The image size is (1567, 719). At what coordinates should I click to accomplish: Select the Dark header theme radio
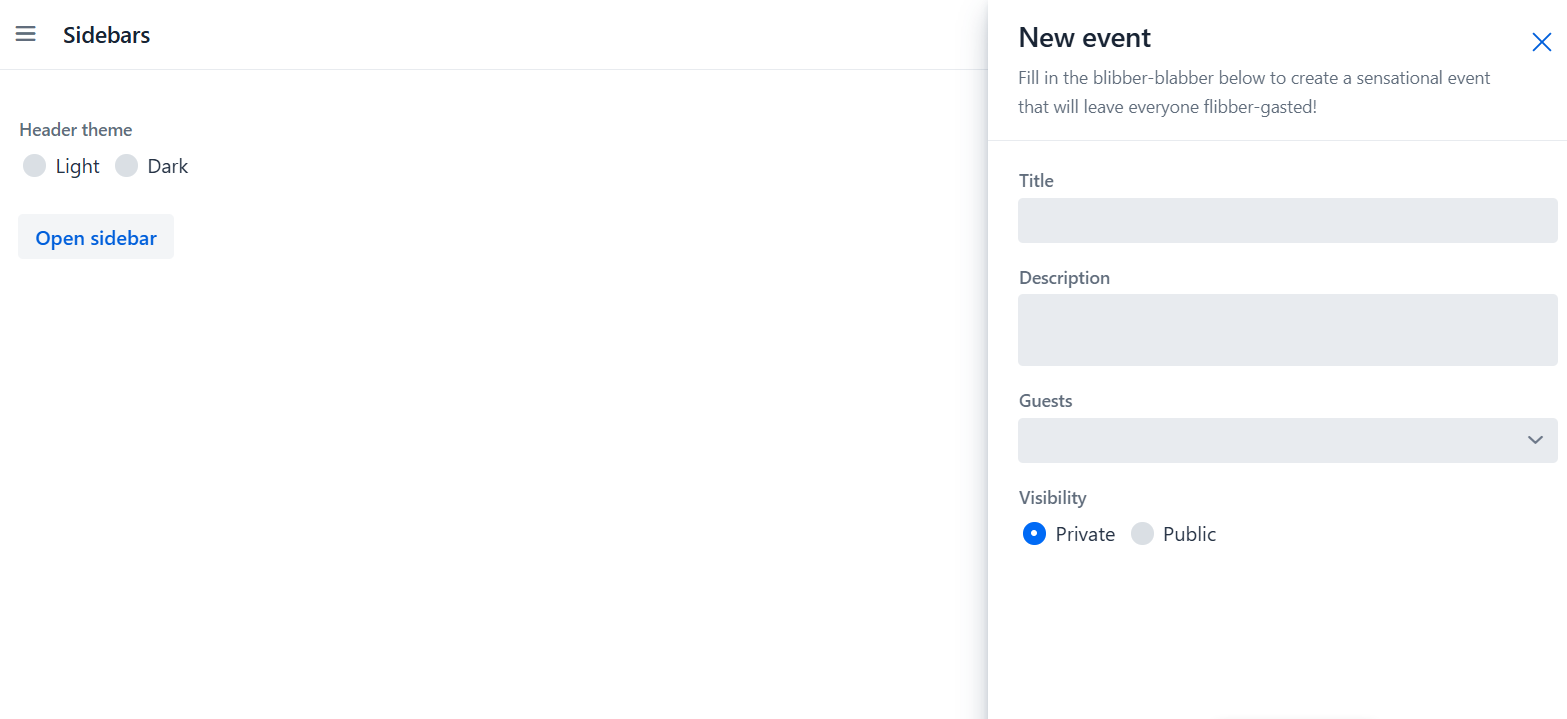[126, 166]
